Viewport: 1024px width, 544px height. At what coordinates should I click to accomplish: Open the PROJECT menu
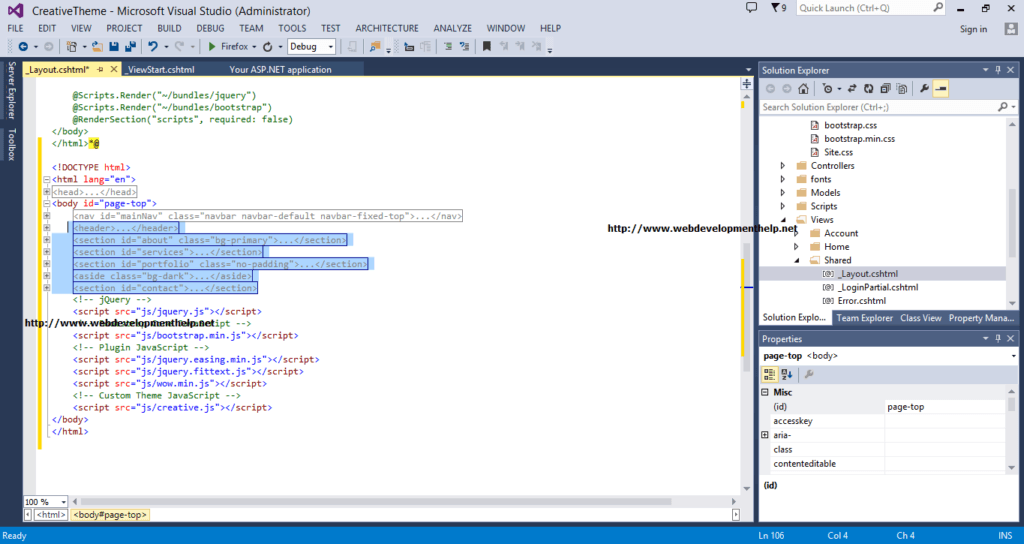pyautogui.click(x=124, y=28)
